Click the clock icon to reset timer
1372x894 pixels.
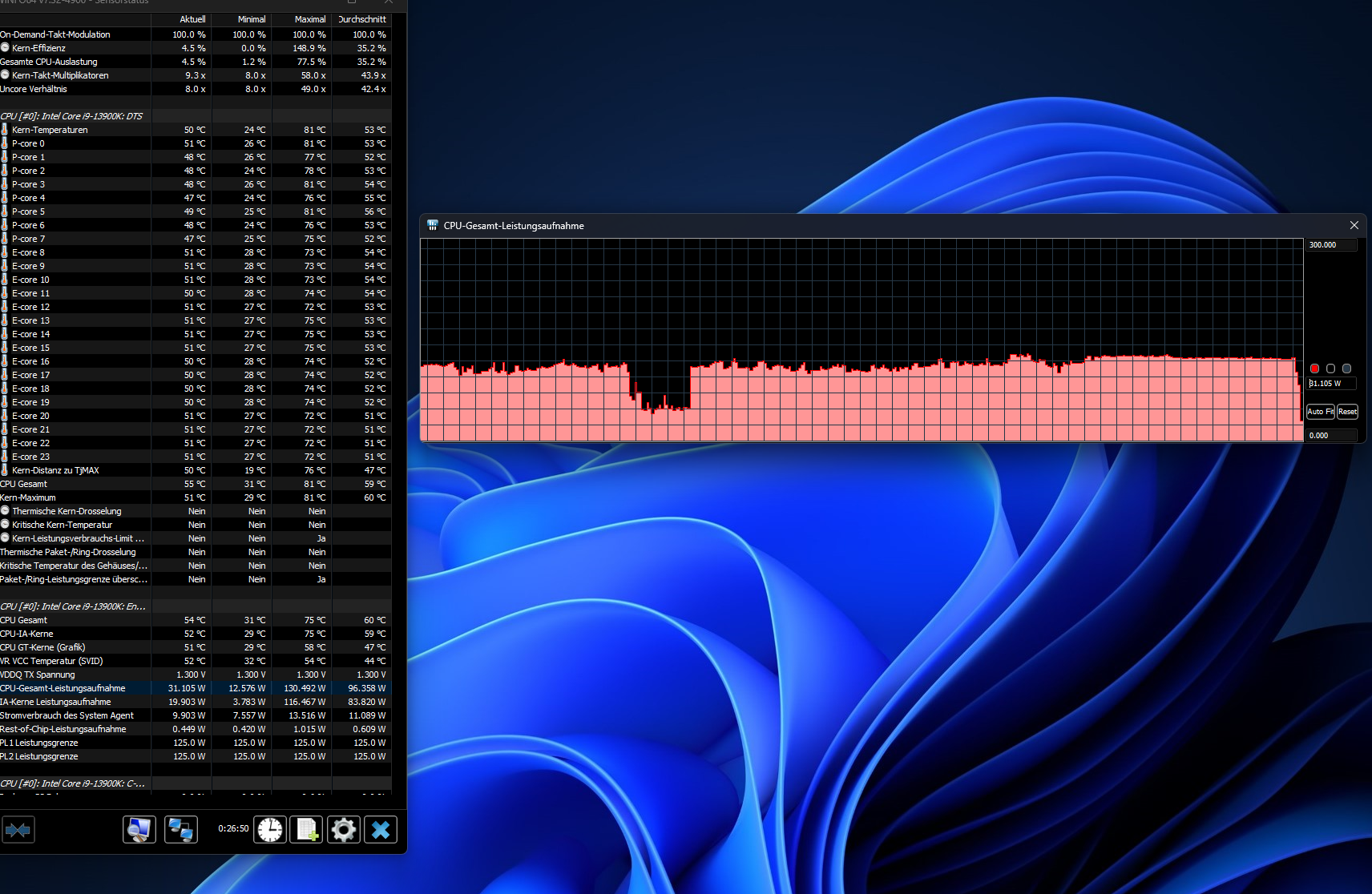tap(270, 830)
